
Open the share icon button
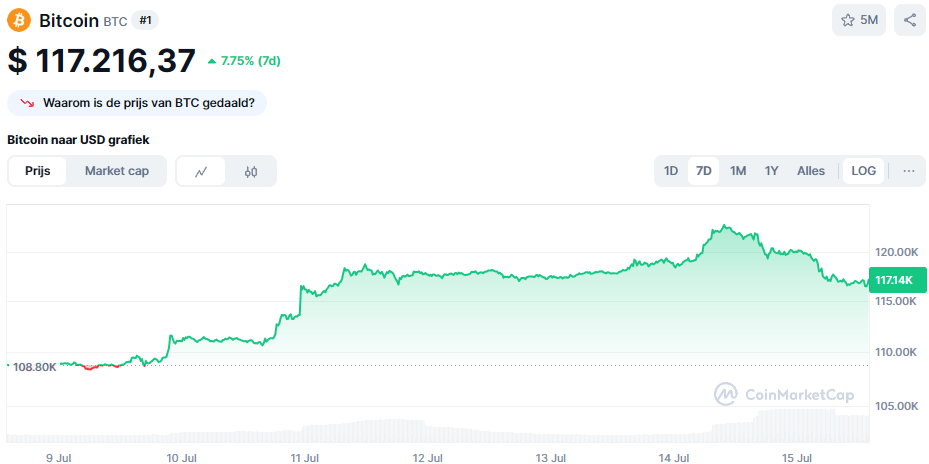909,20
